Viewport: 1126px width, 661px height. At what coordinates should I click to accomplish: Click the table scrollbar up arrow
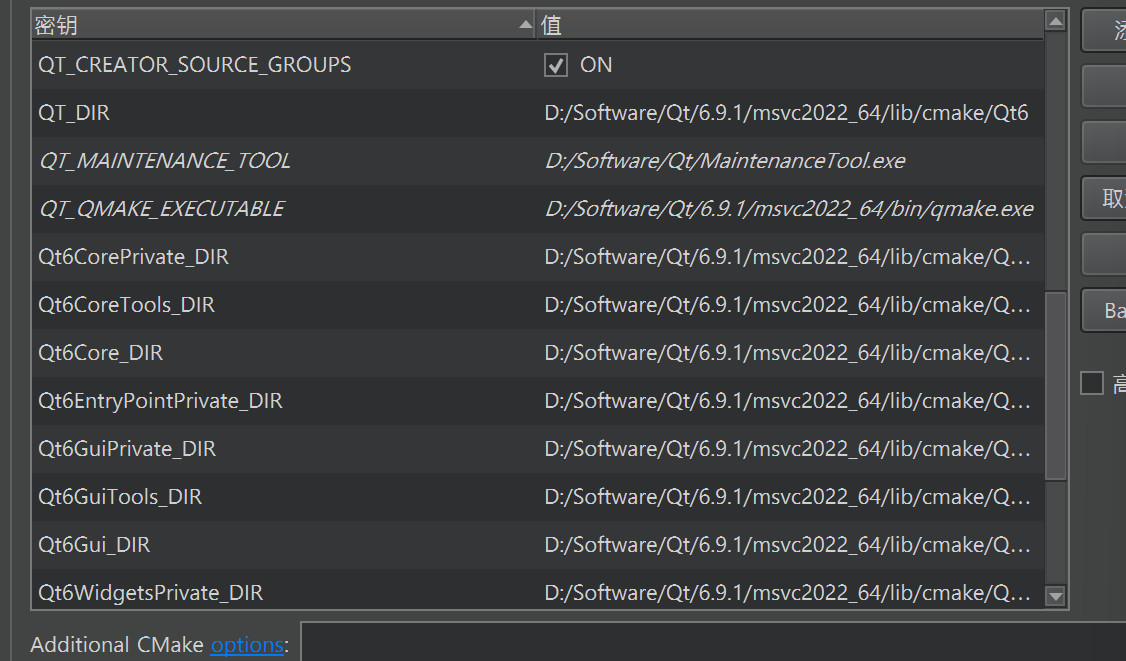click(x=1055, y=22)
